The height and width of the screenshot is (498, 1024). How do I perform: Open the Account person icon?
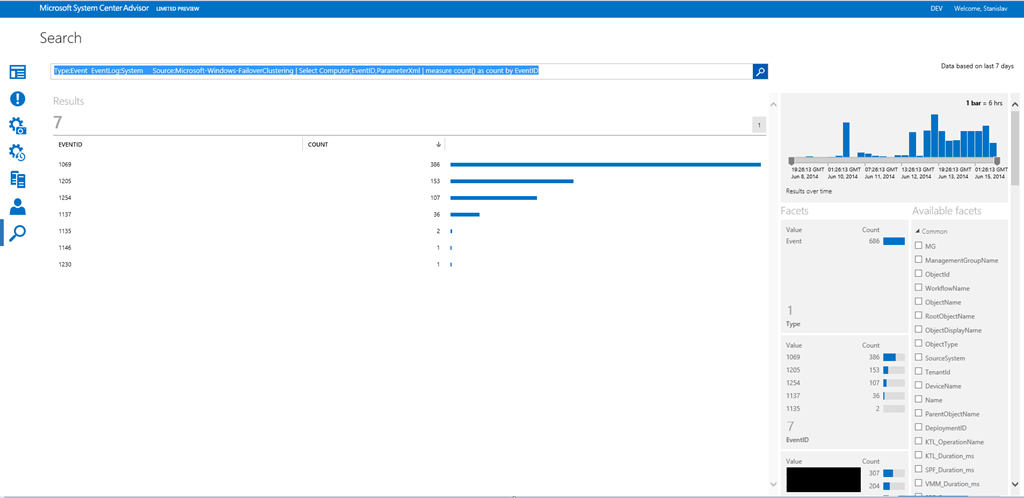pyautogui.click(x=17, y=207)
